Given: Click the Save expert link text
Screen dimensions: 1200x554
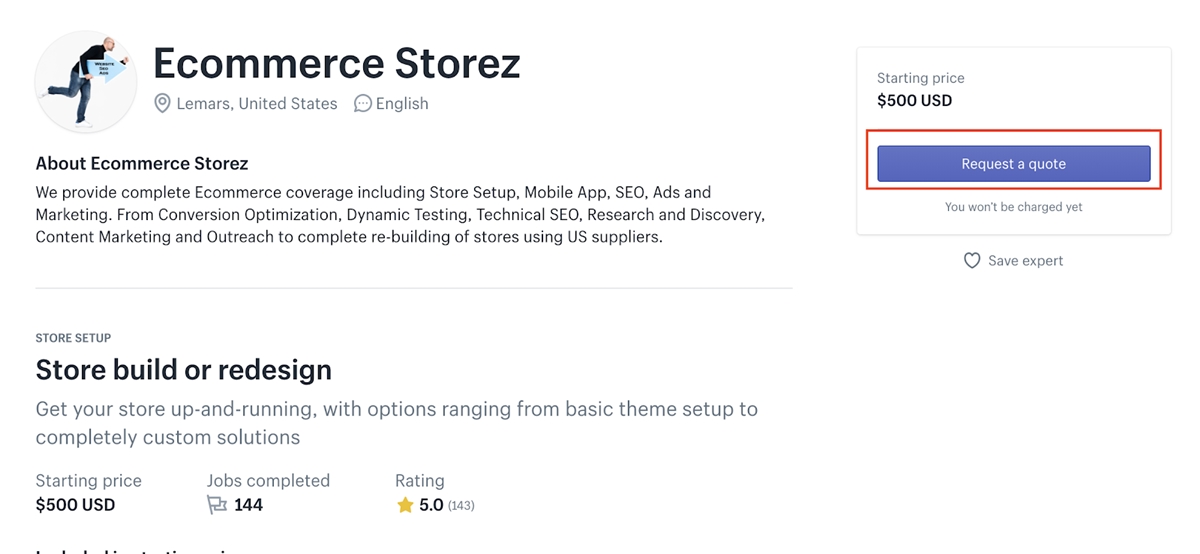Looking at the screenshot, I should point(1025,261).
